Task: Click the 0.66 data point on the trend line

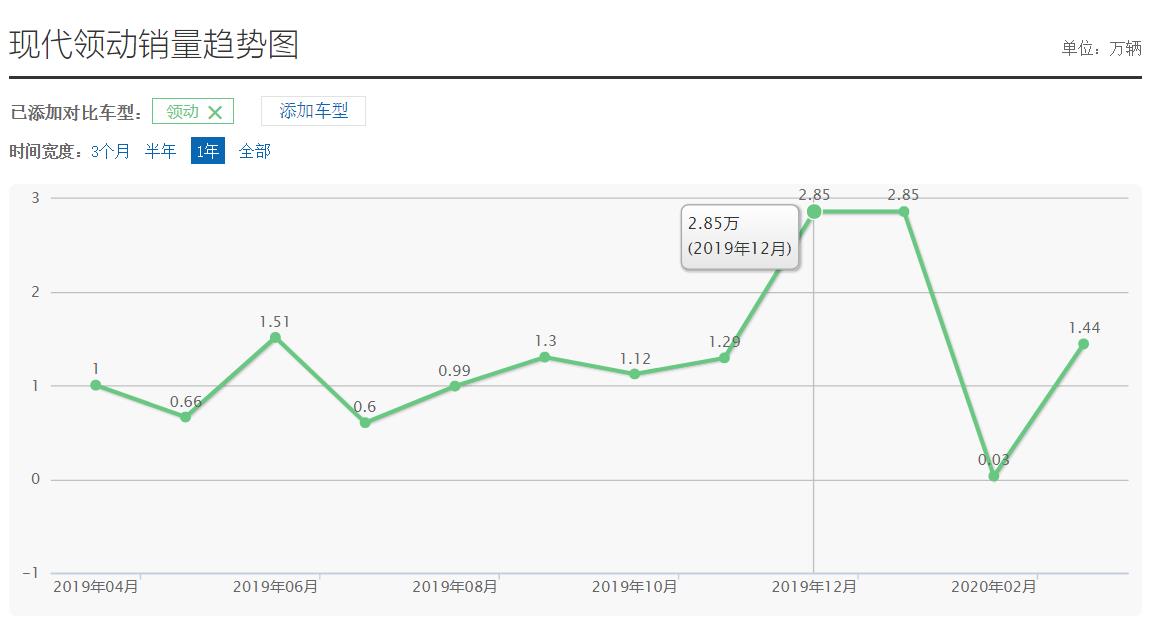Action: (x=185, y=417)
